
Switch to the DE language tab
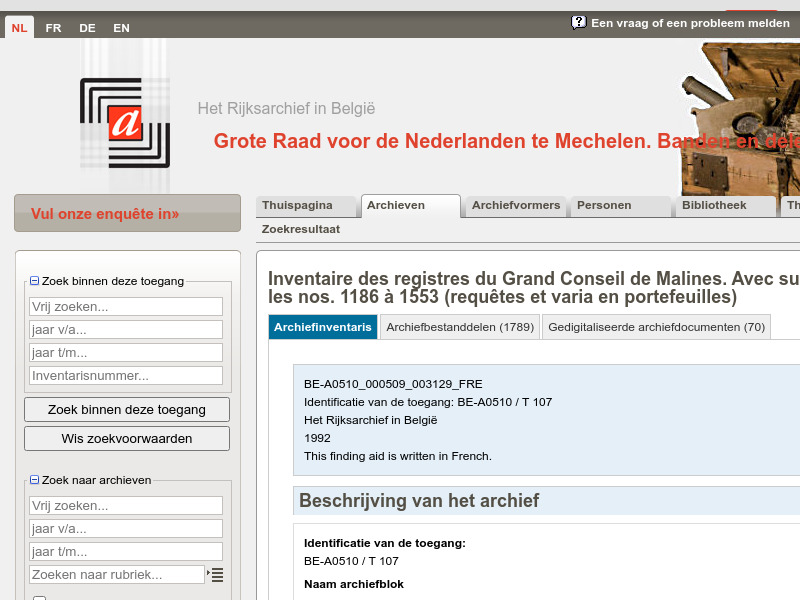tap(87, 28)
